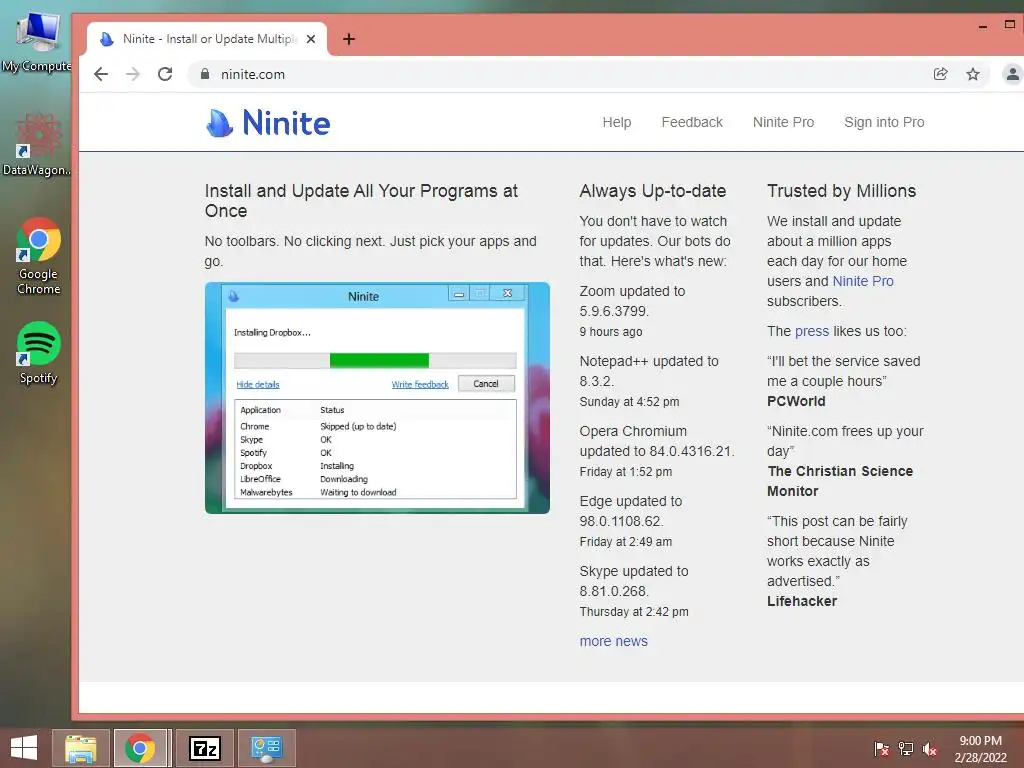Open File Explorer from taskbar
Screen dimensions: 1024x768
click(81, 748)
